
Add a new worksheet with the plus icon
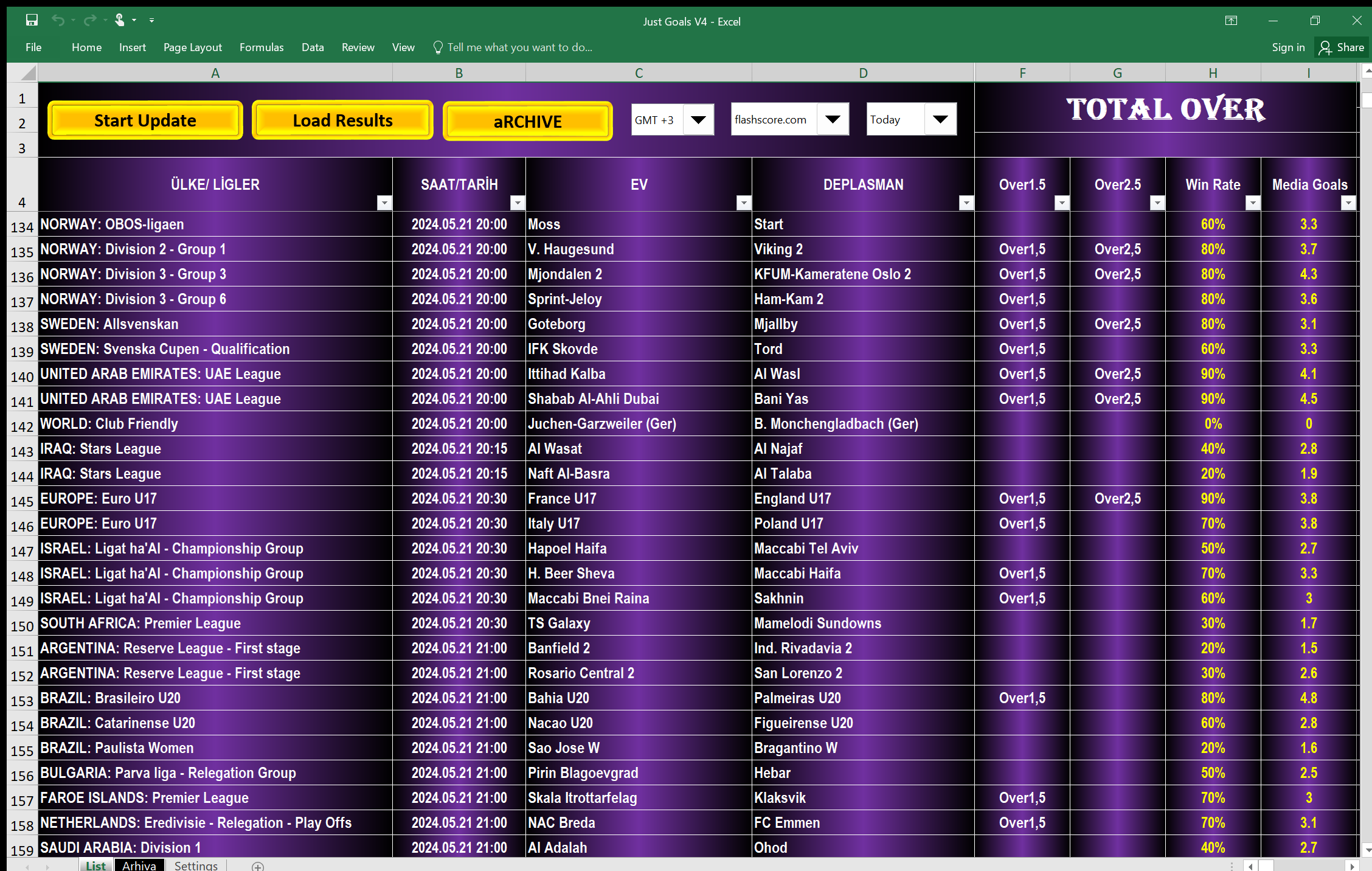click(x=258, y=866)
